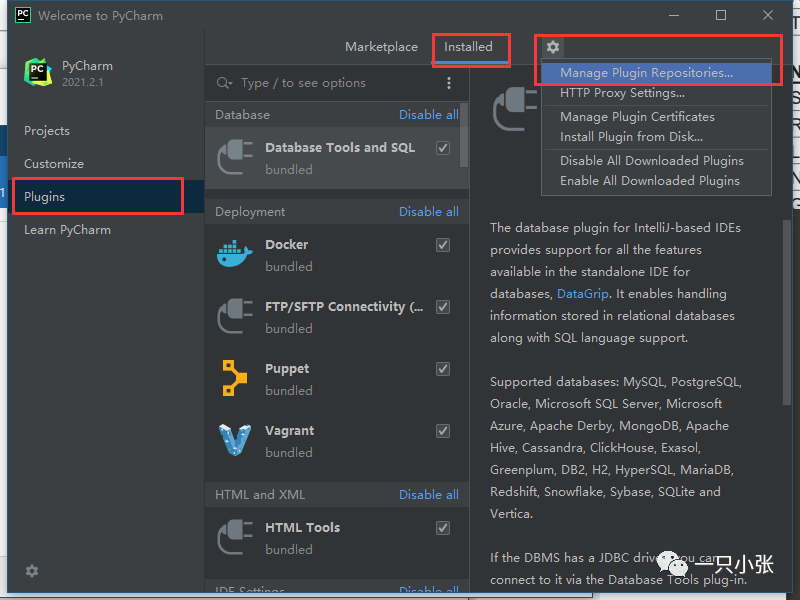This screenshot has height=600, width=800.
Task: Choose Install Plugin from Disk
Action: pos(656,137)
